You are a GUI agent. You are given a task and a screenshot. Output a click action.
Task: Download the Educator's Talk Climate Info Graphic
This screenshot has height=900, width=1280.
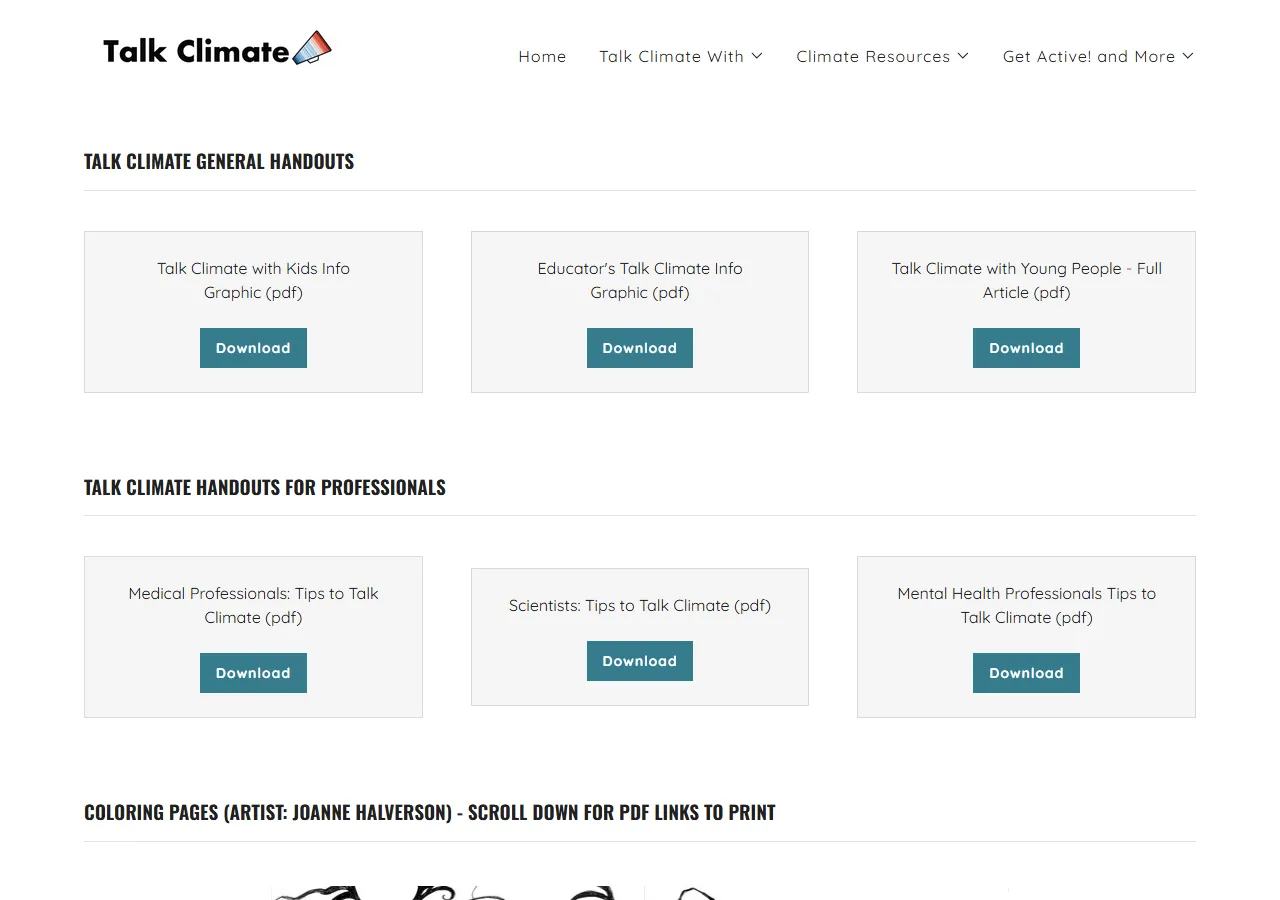[x=640, y=347]
